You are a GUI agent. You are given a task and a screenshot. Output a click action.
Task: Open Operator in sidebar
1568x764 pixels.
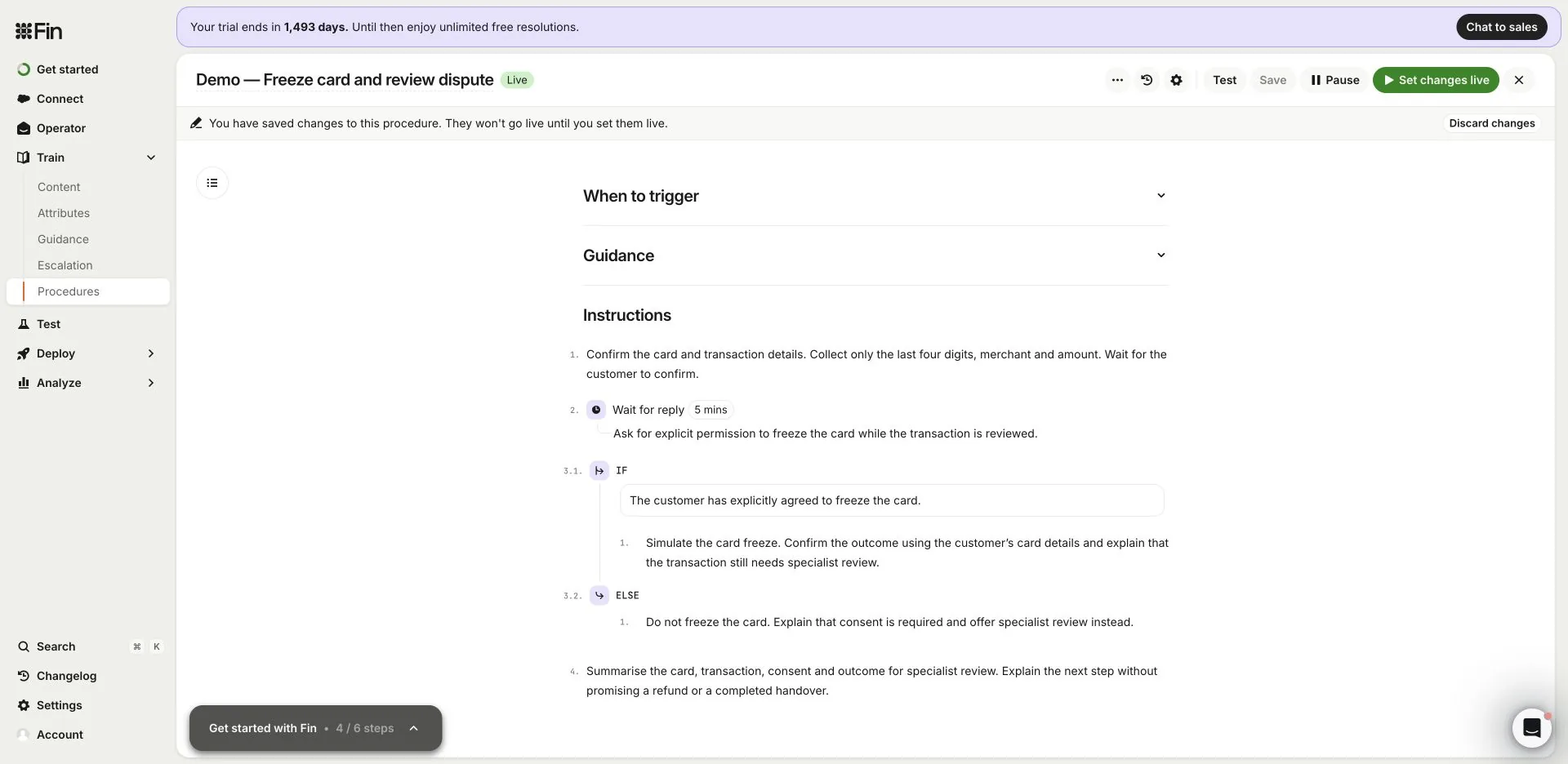tap(88, 128)
